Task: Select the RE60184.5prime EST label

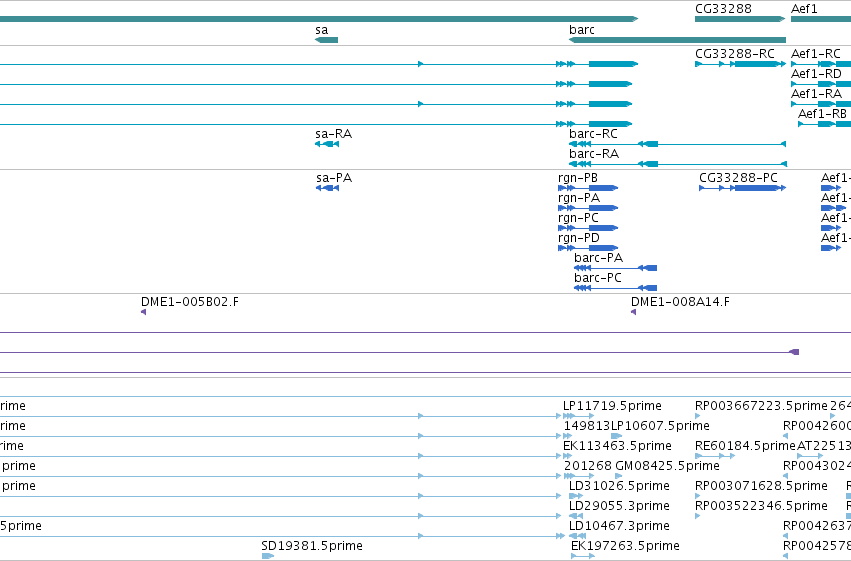Action: coord(745,447)
